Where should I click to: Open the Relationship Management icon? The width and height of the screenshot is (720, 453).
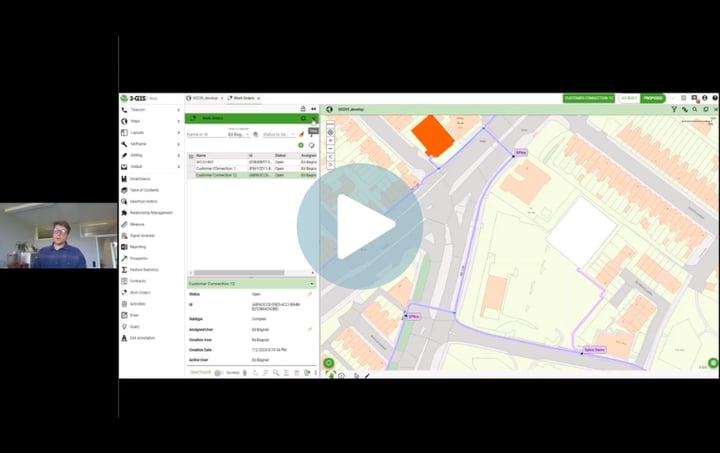(124, 213)
